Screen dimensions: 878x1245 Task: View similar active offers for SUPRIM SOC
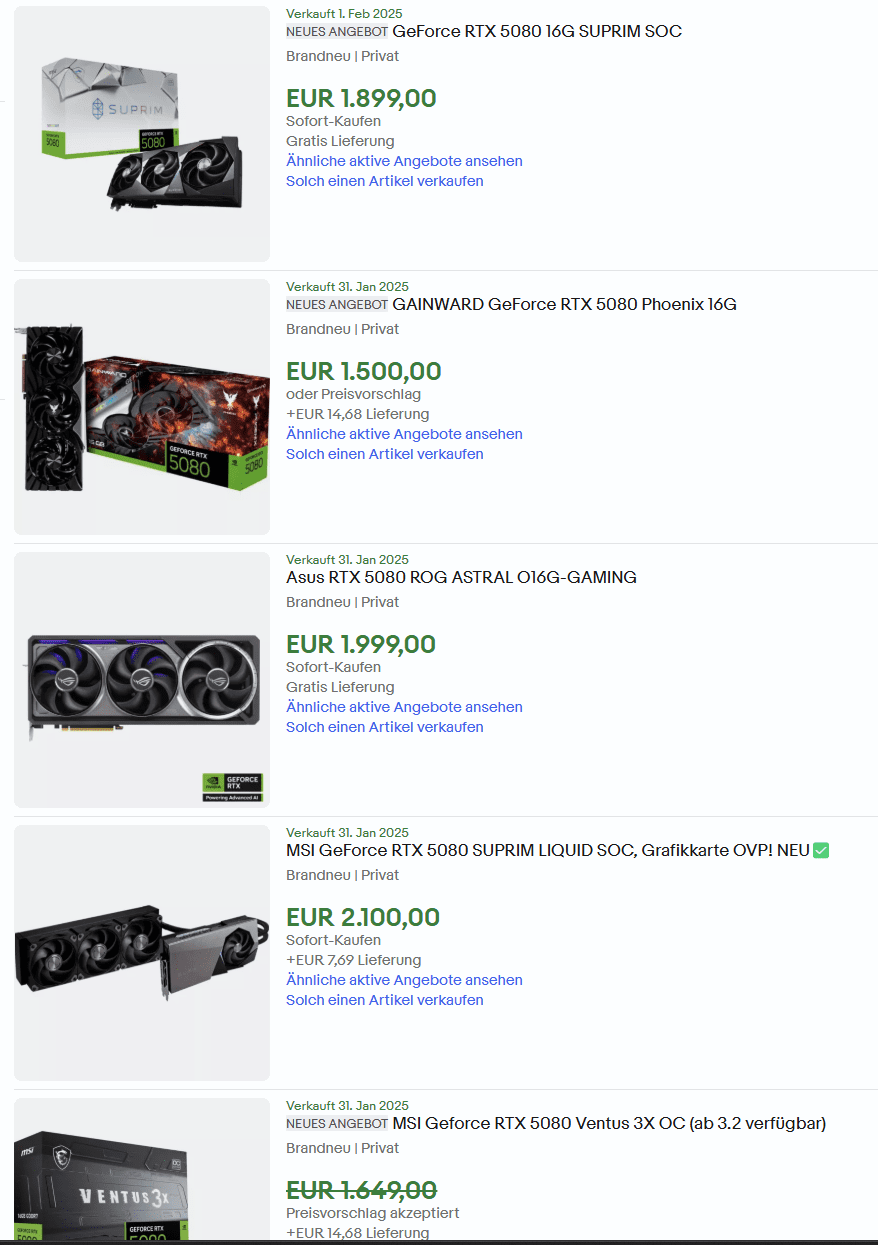404,161
